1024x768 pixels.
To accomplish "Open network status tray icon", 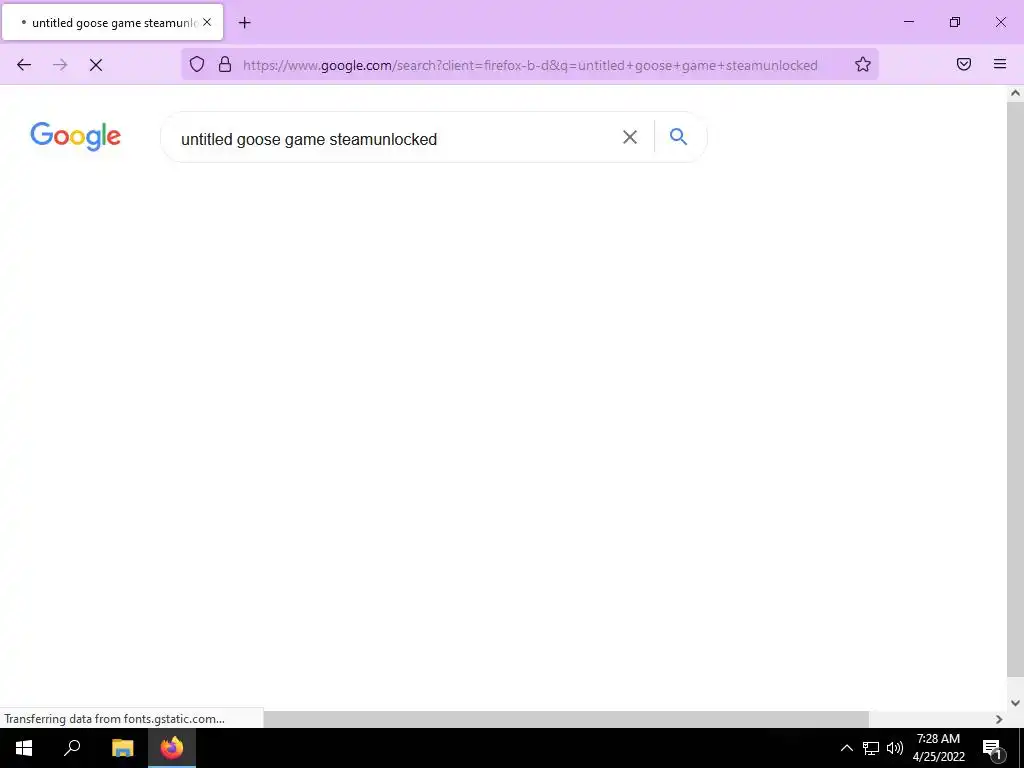I will click(x=871, y=748).
